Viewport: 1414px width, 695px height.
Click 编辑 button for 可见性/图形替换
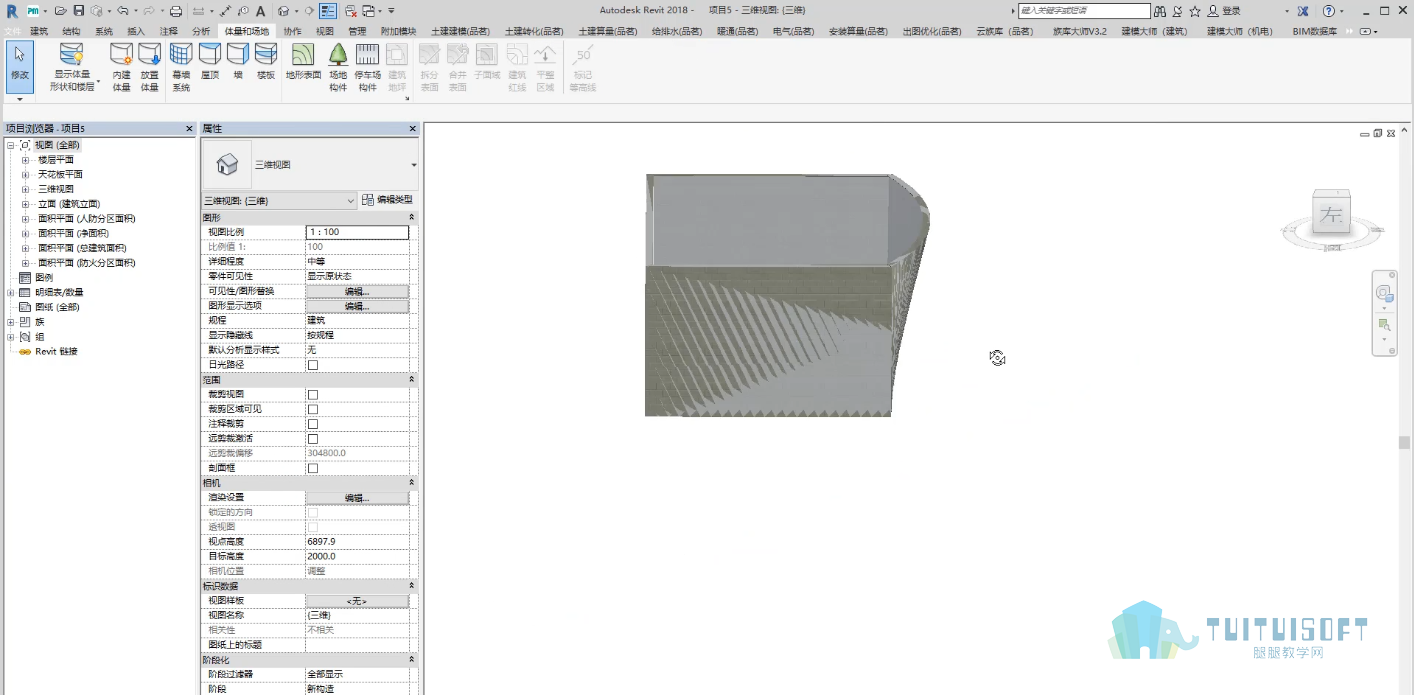357,291
